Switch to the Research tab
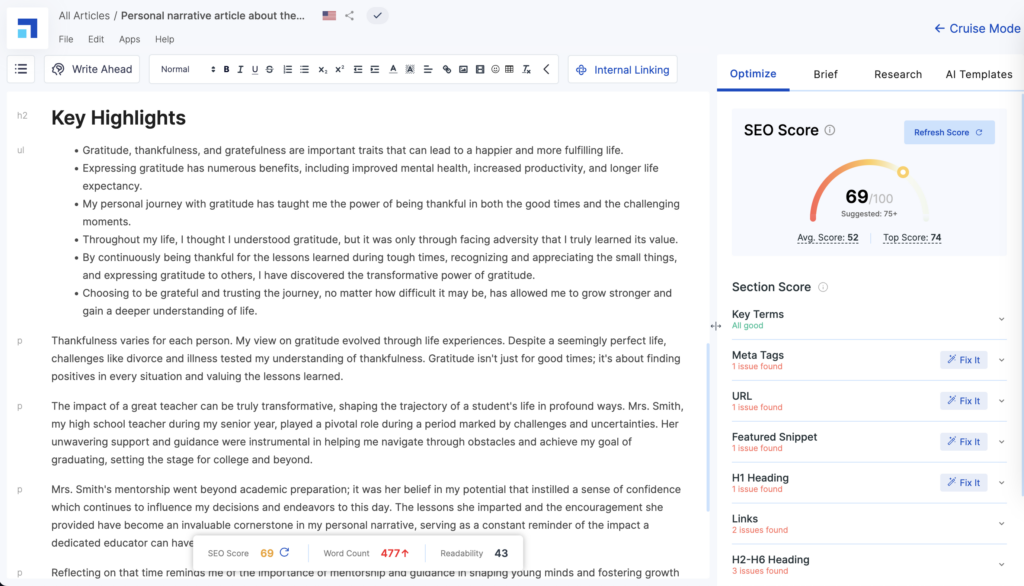The height and width of the screenshot is (586, 1024). click(897, 74)
